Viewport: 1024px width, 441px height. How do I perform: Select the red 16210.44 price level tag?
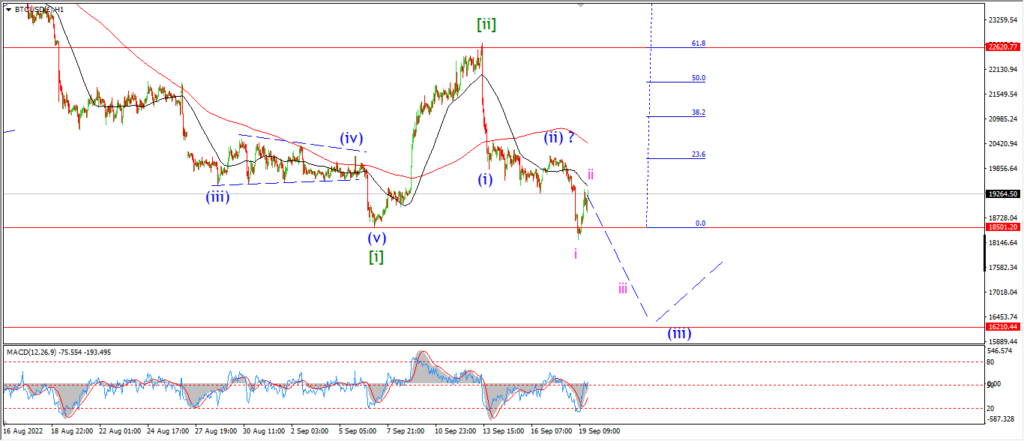pos(1004,327)
